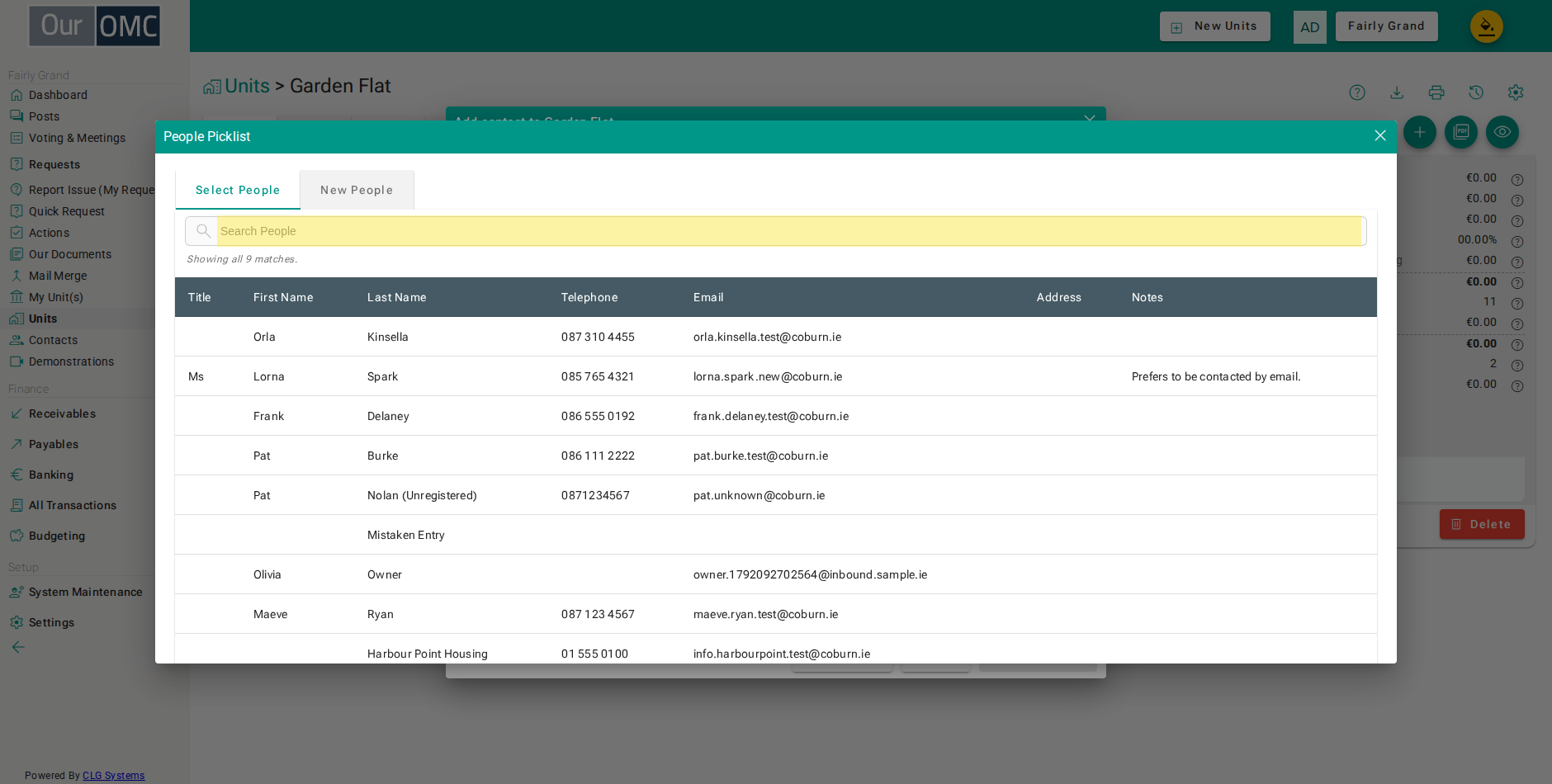Image resolution: width=1552 pixels, height=784 pixels.
Task: Sort by the Last Name column header
Action: pyautogui.click(x=397, y=297)
